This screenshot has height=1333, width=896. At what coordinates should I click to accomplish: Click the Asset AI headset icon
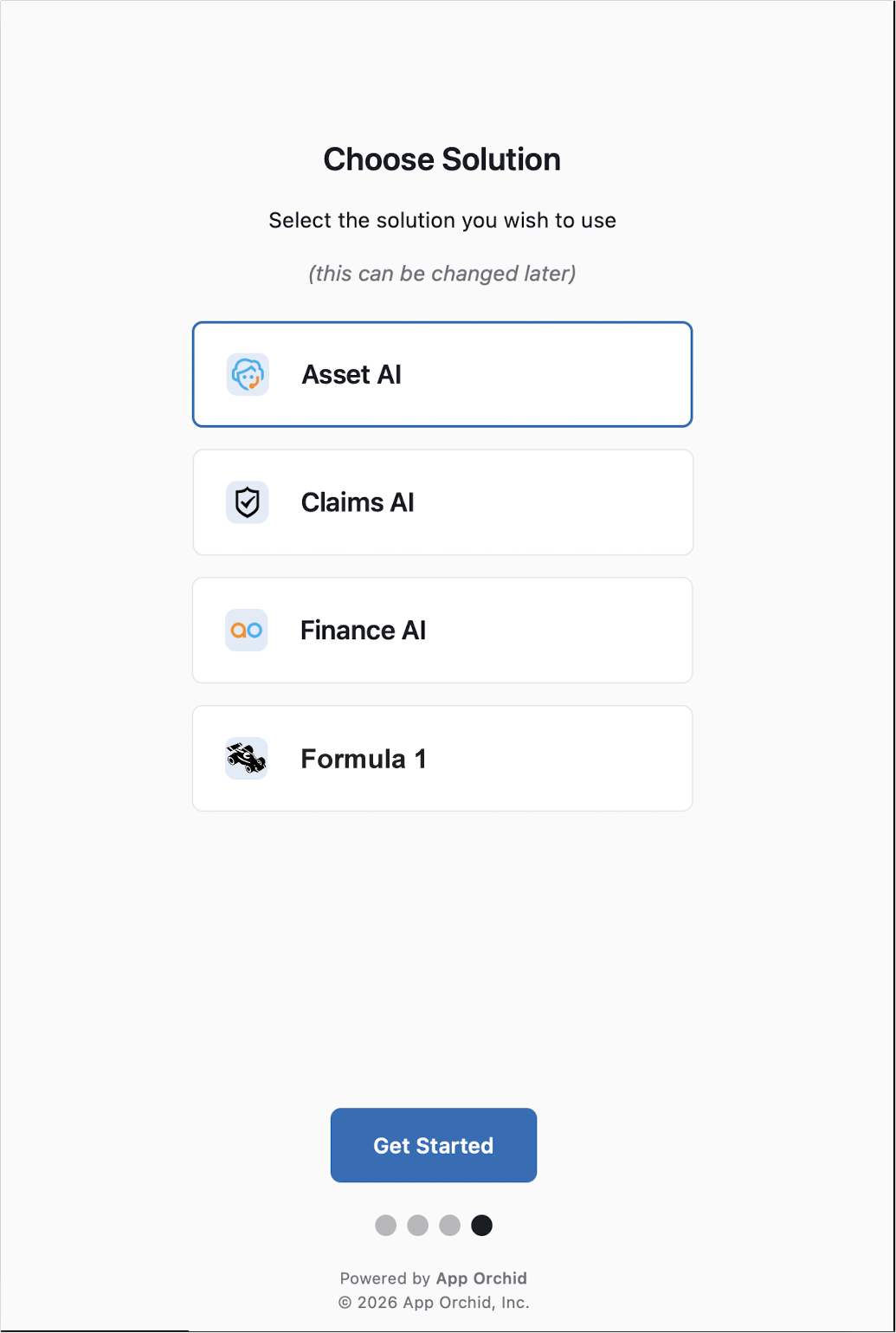click(248, 375)
